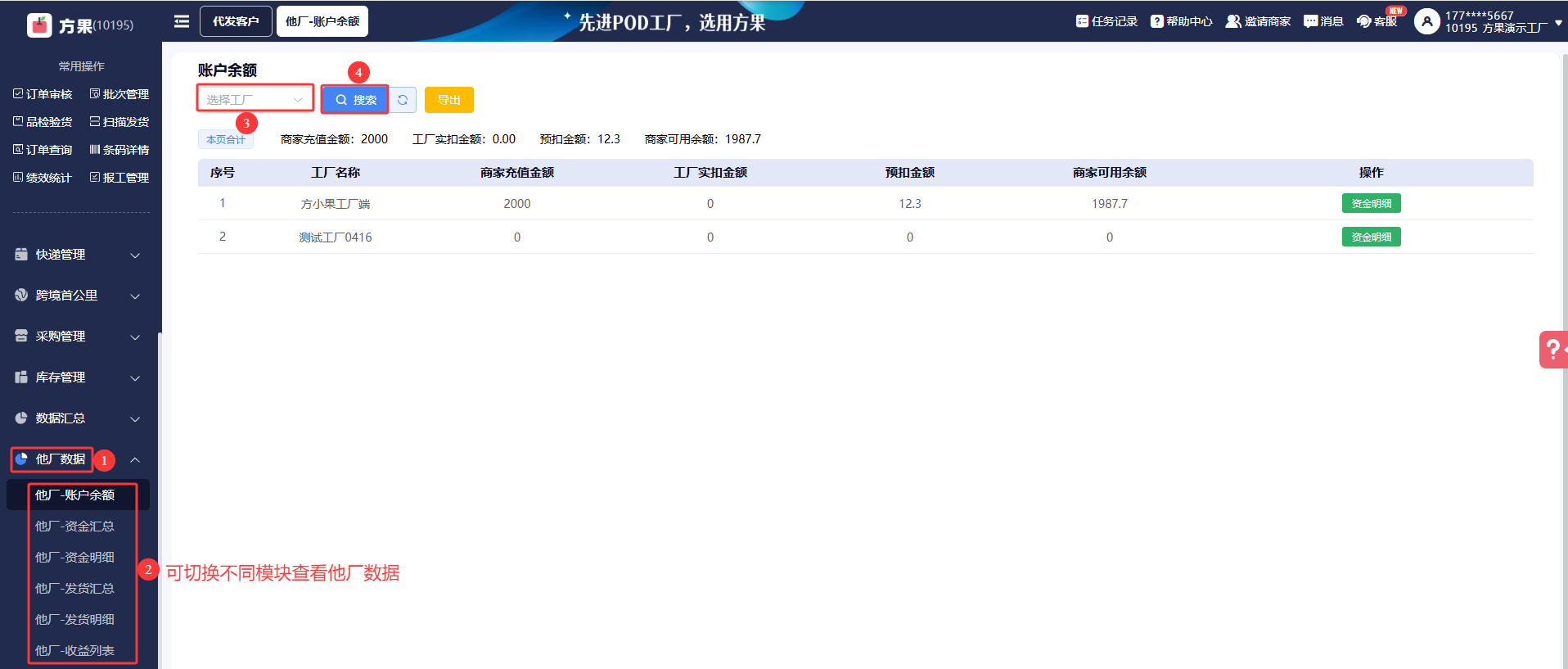1568x669 pixels.
Task: Open 他厂-收益列表 submenu
Action: 74,650
